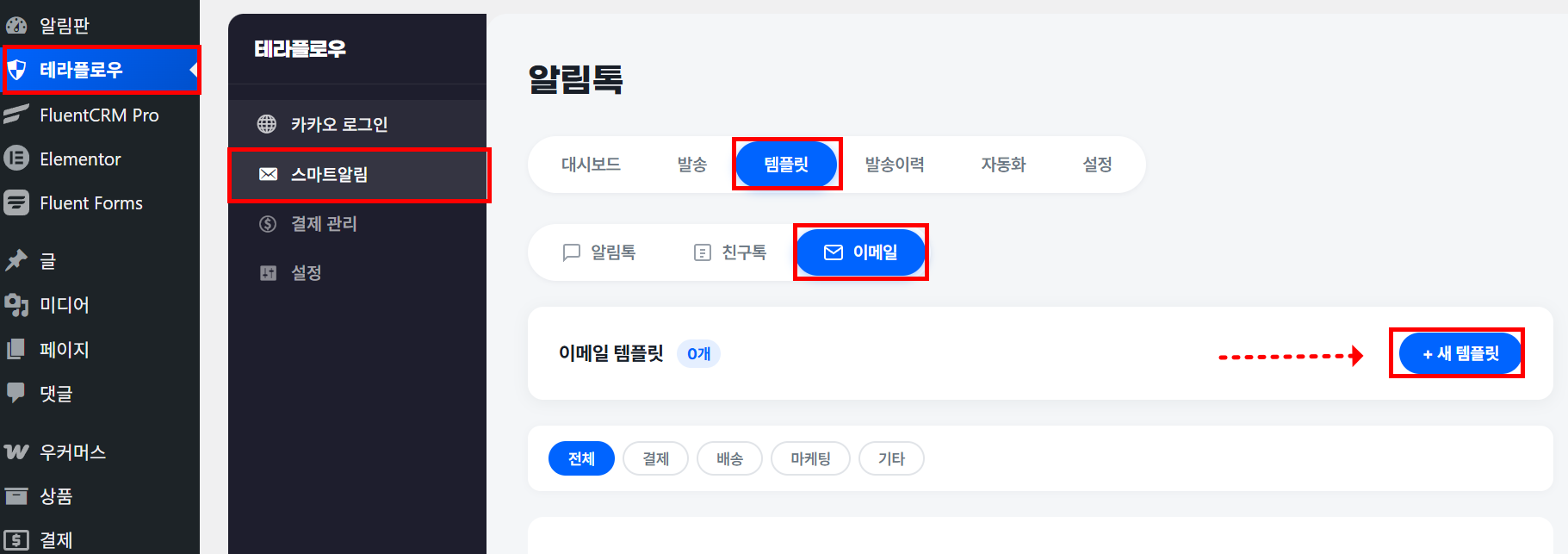
Task: Click the 0개 count badge beside 이메일 템플릿
Action: tap(698, 353)
